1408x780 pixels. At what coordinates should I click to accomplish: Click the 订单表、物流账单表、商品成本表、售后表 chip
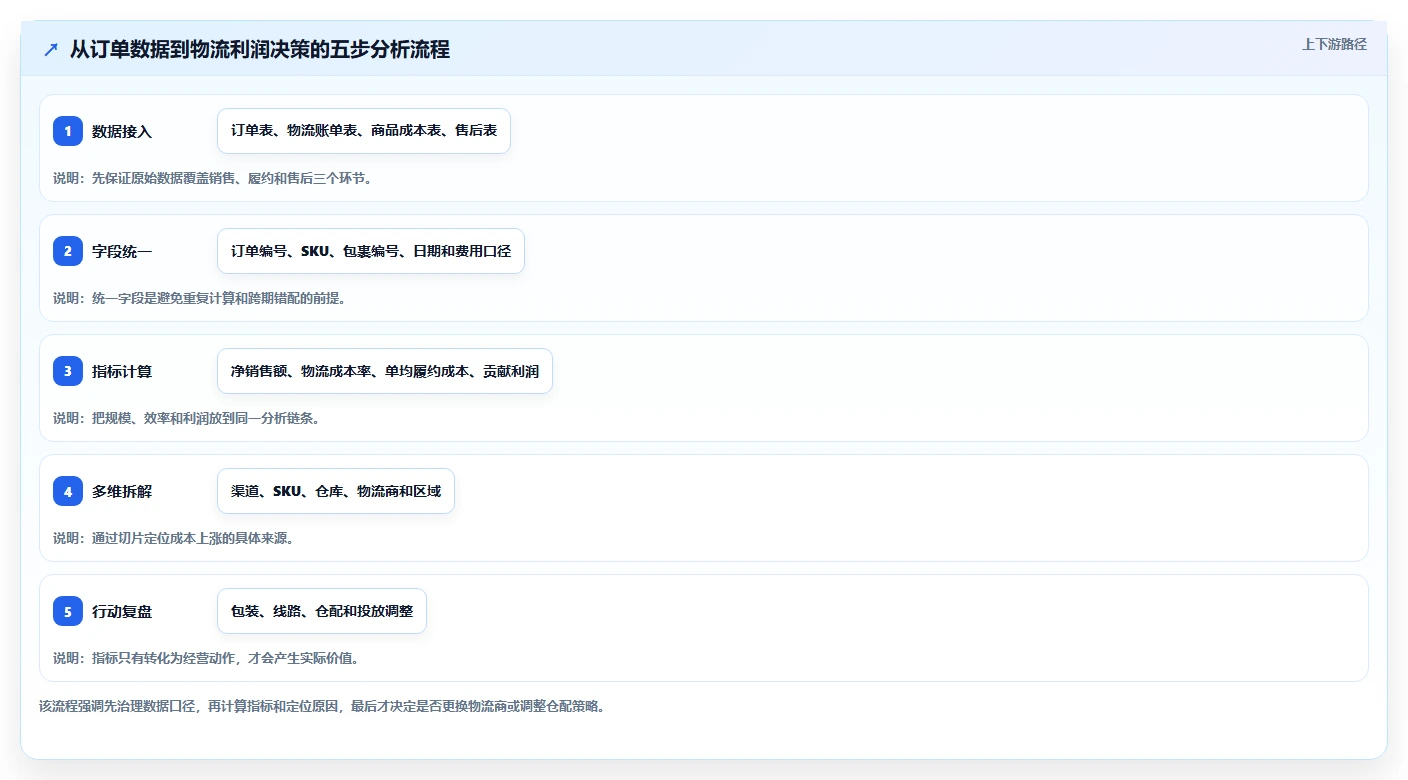coord(364,131)
